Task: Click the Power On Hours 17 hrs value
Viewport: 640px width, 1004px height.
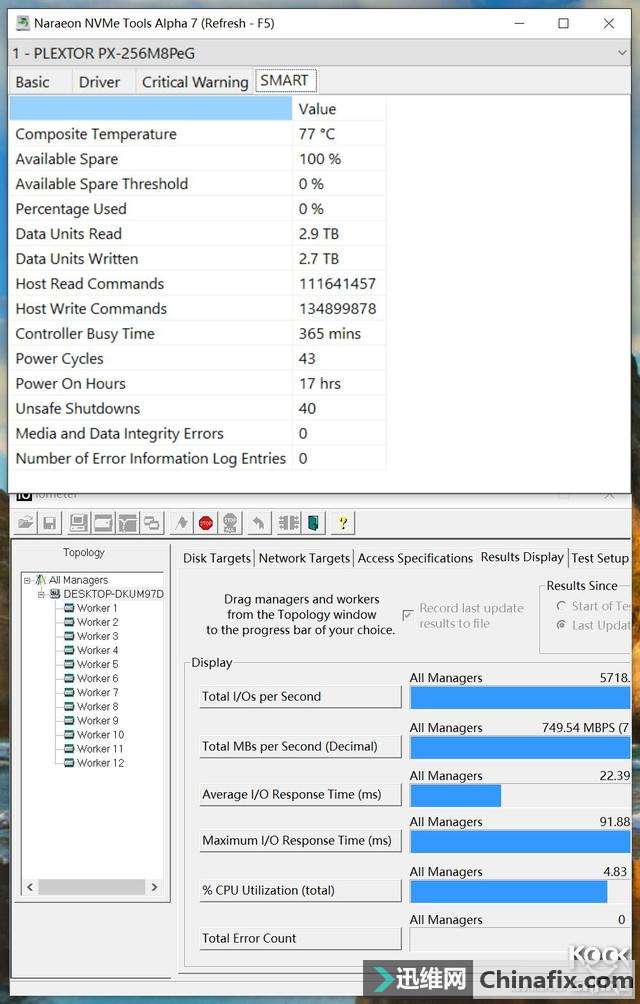Action: [x=319, y=384]
